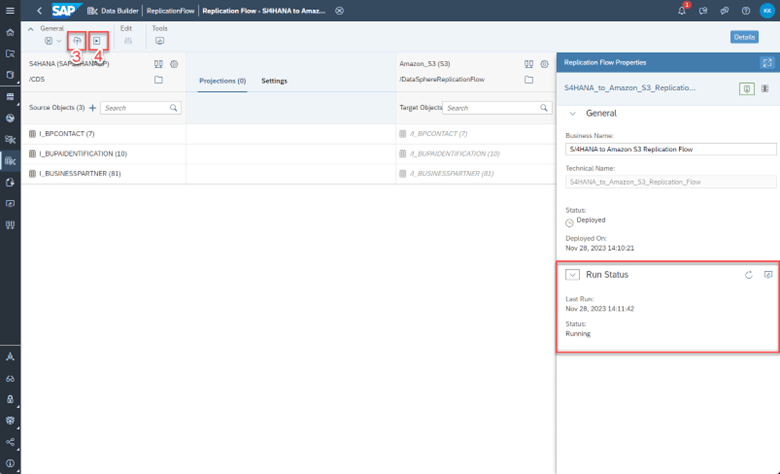Open the main hamburger menu

point(10,10)
